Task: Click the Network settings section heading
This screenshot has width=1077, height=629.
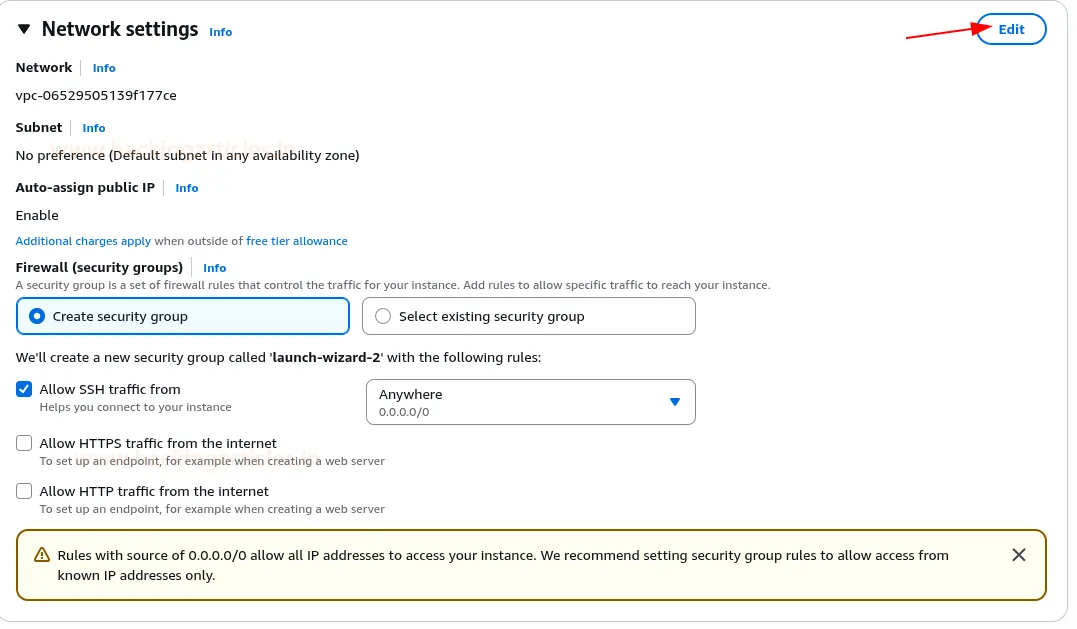Action: tap(120, 29)
